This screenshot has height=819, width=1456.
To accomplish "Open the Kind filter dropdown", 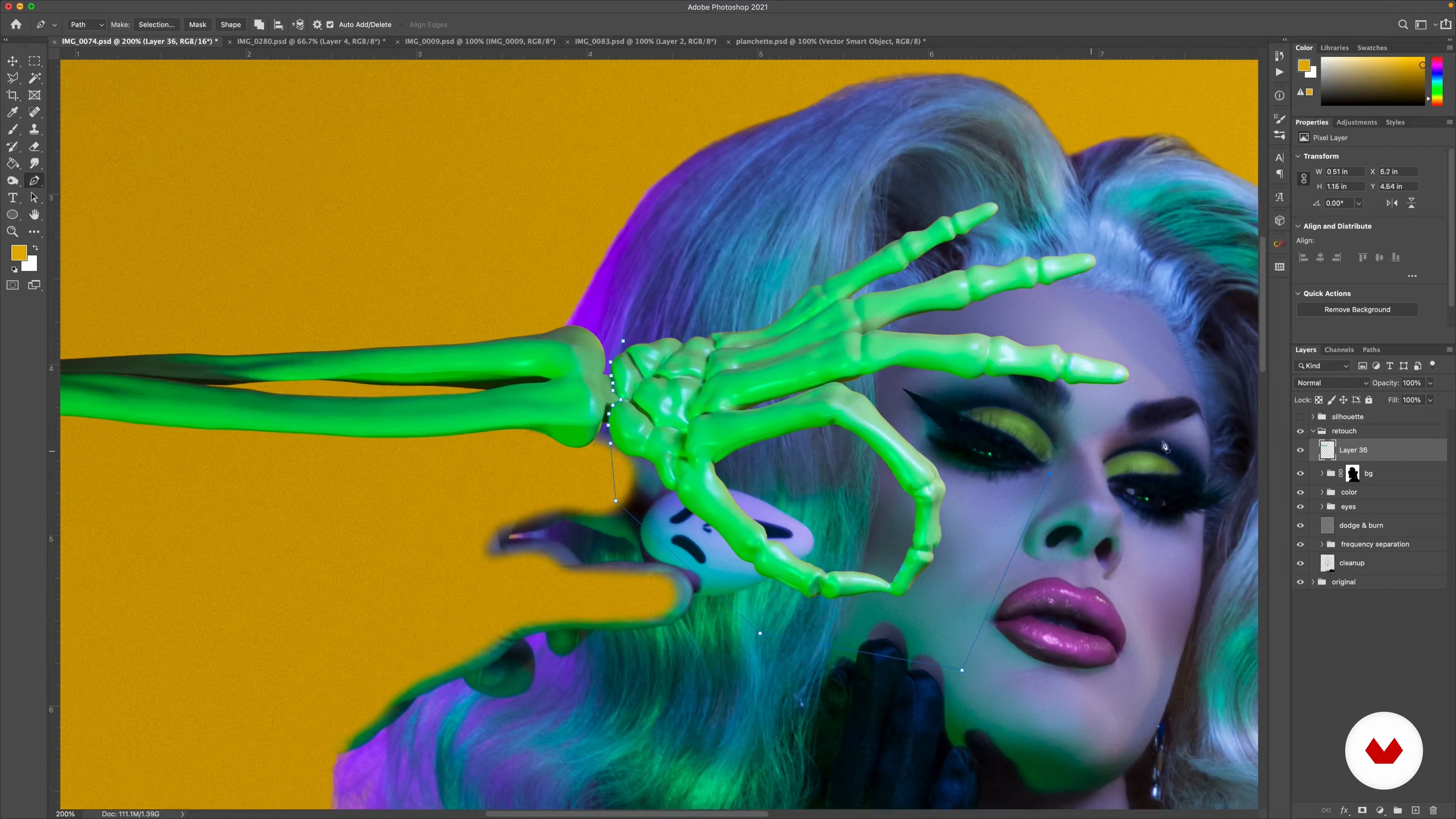I will pyautogui.click(x=1323, y=366).
